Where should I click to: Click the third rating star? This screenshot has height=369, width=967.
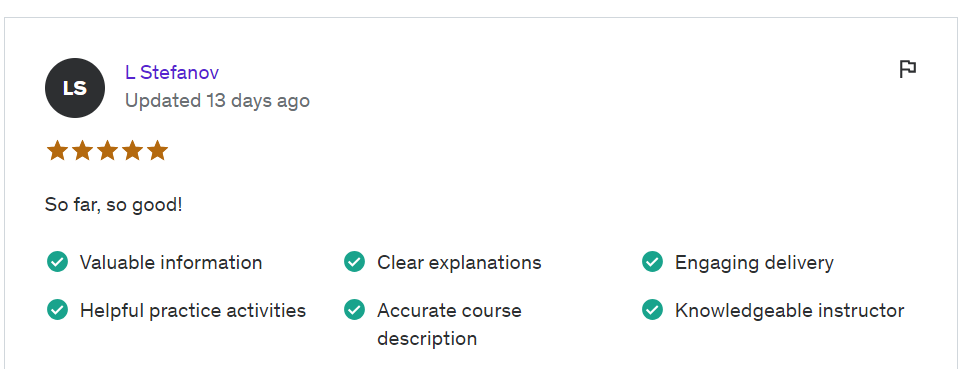[x=107, y=150]
